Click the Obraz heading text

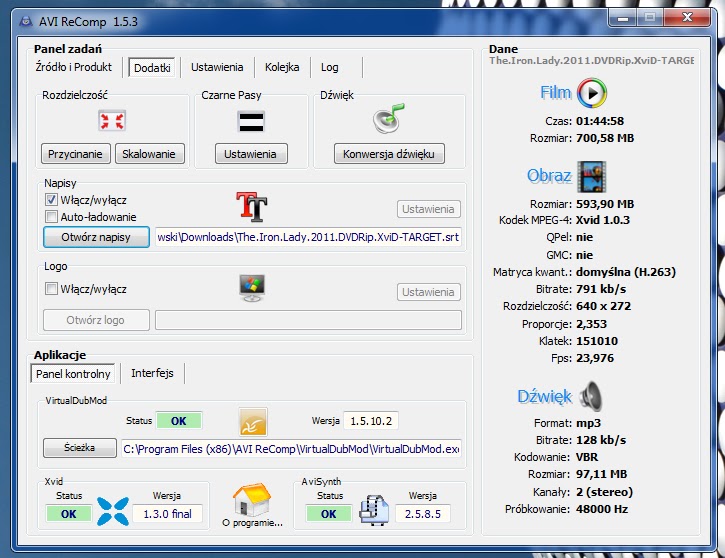pyautogui.click(x=549, y=176)
